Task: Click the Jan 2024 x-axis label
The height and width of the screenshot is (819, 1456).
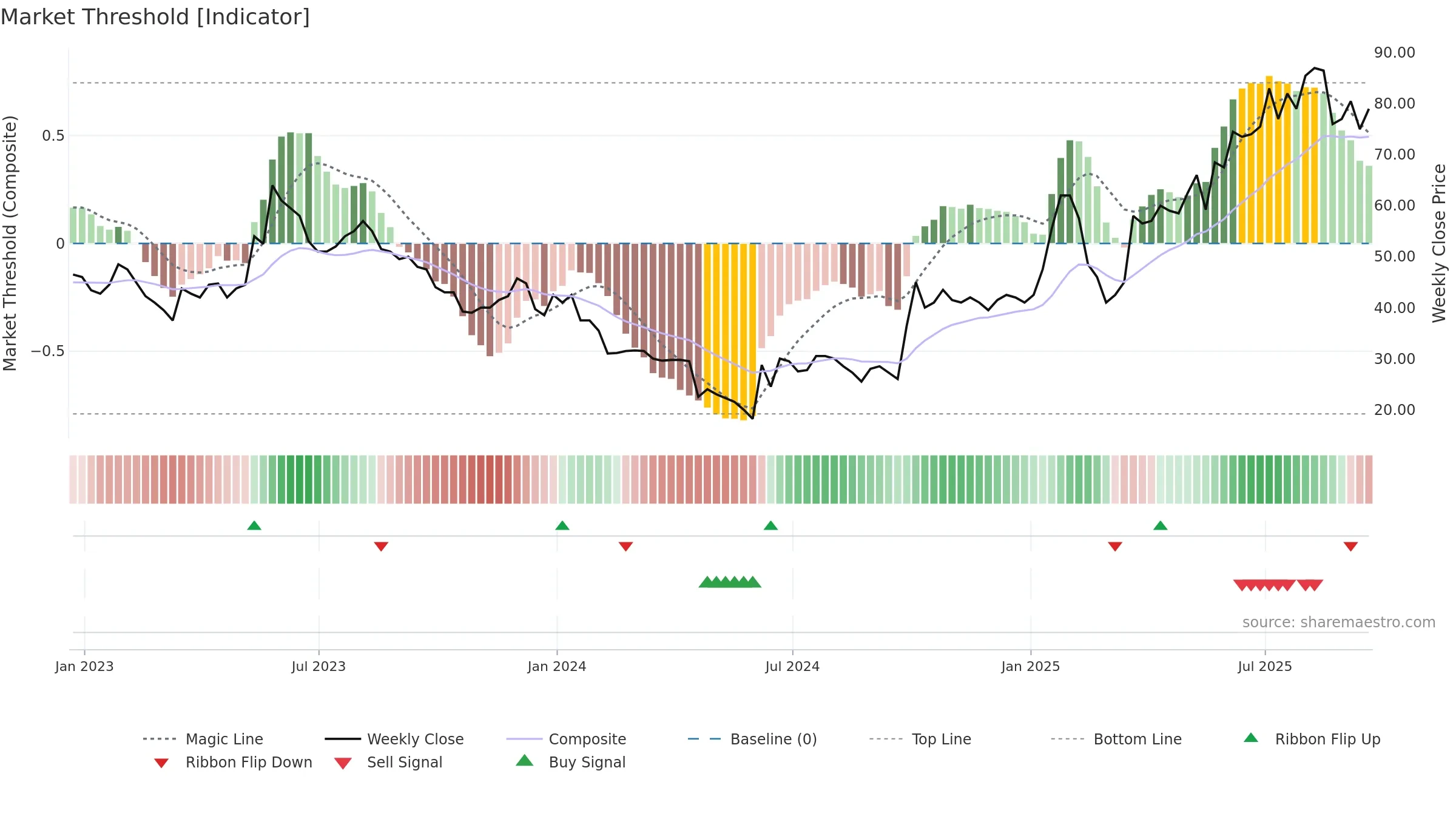Action: click(557, 666)
